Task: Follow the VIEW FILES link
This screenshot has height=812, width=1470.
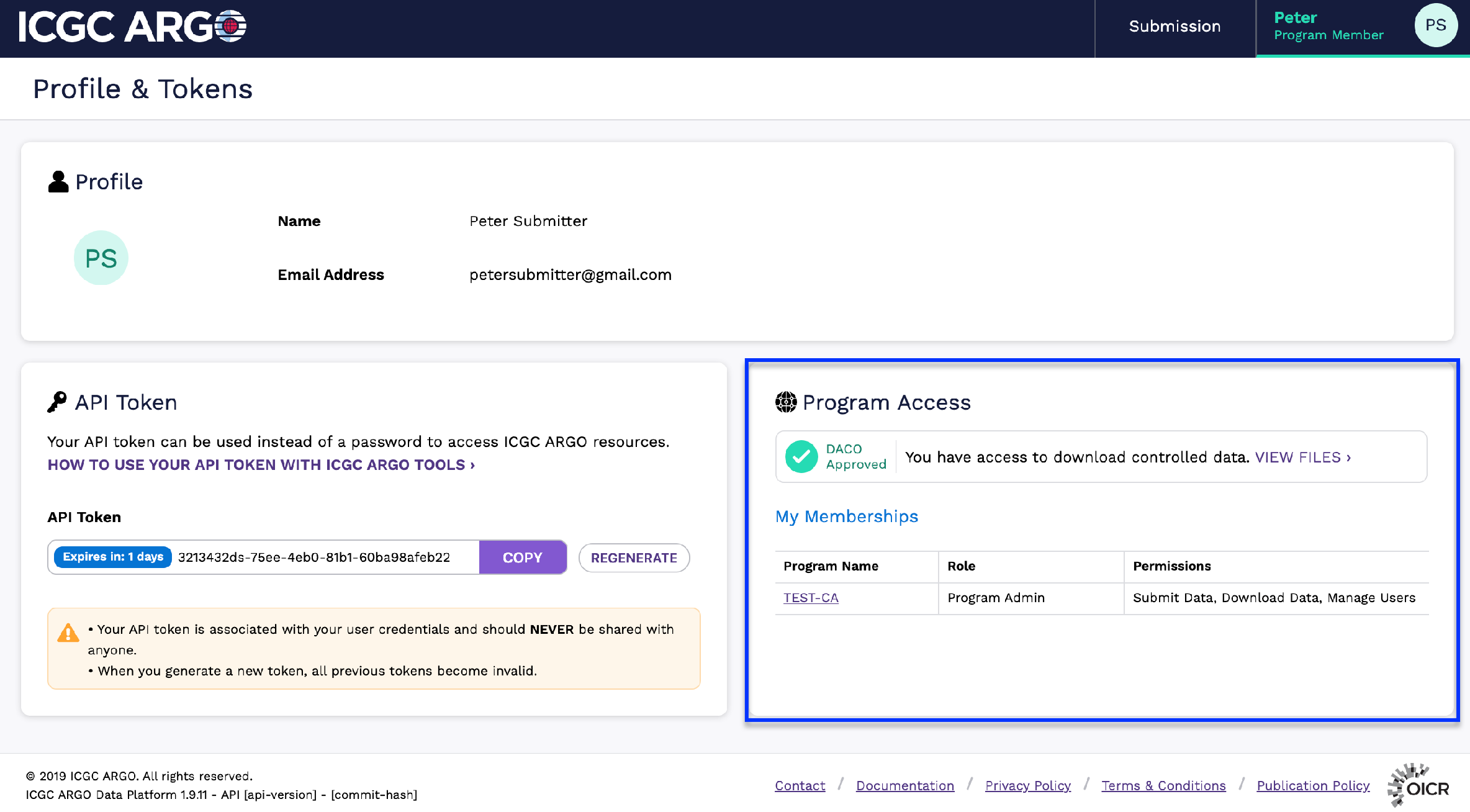Action: [1303, 458]
